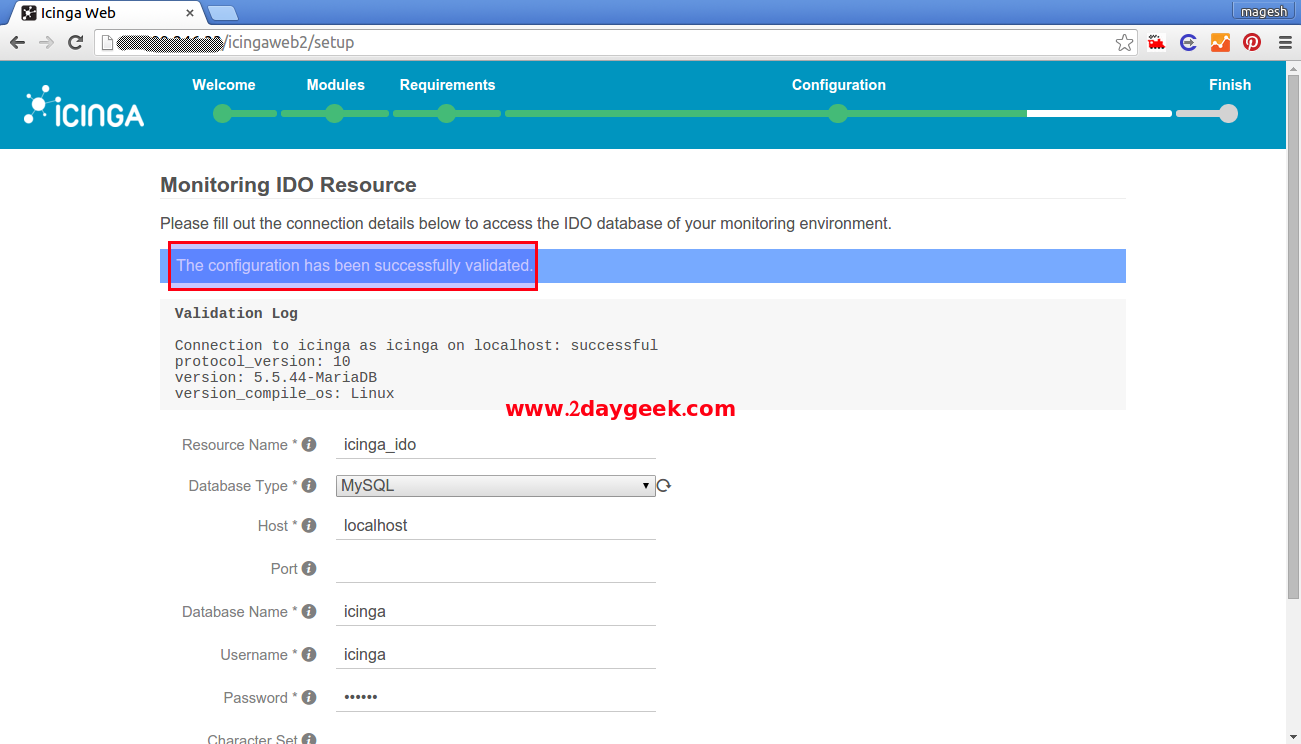
Task: Show info icon for Database Type
Action: [309, 485]
